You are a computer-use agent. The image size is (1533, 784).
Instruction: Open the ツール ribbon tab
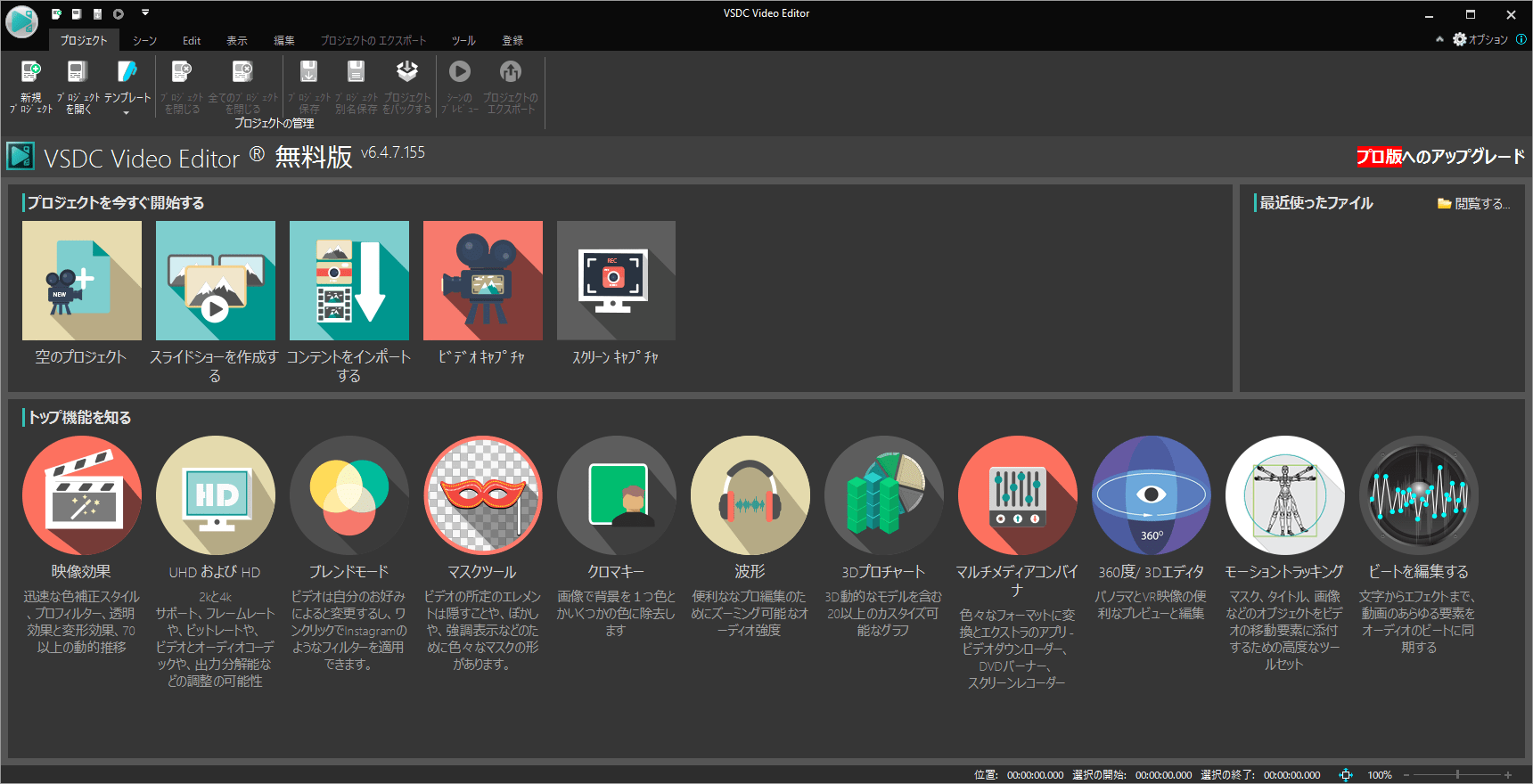(x=463, y=40)
